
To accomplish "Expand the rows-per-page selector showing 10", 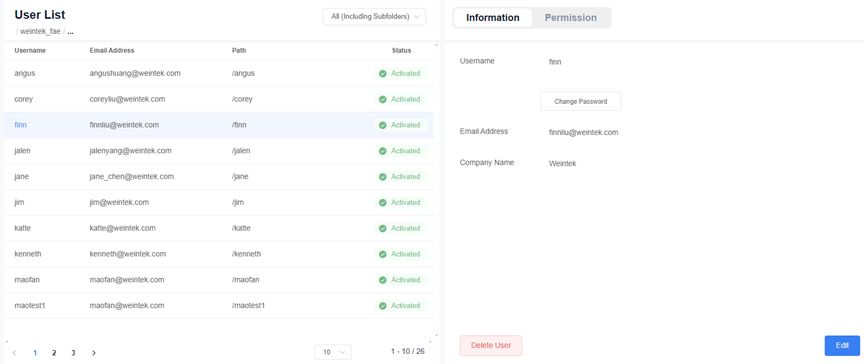I will 333,352.
